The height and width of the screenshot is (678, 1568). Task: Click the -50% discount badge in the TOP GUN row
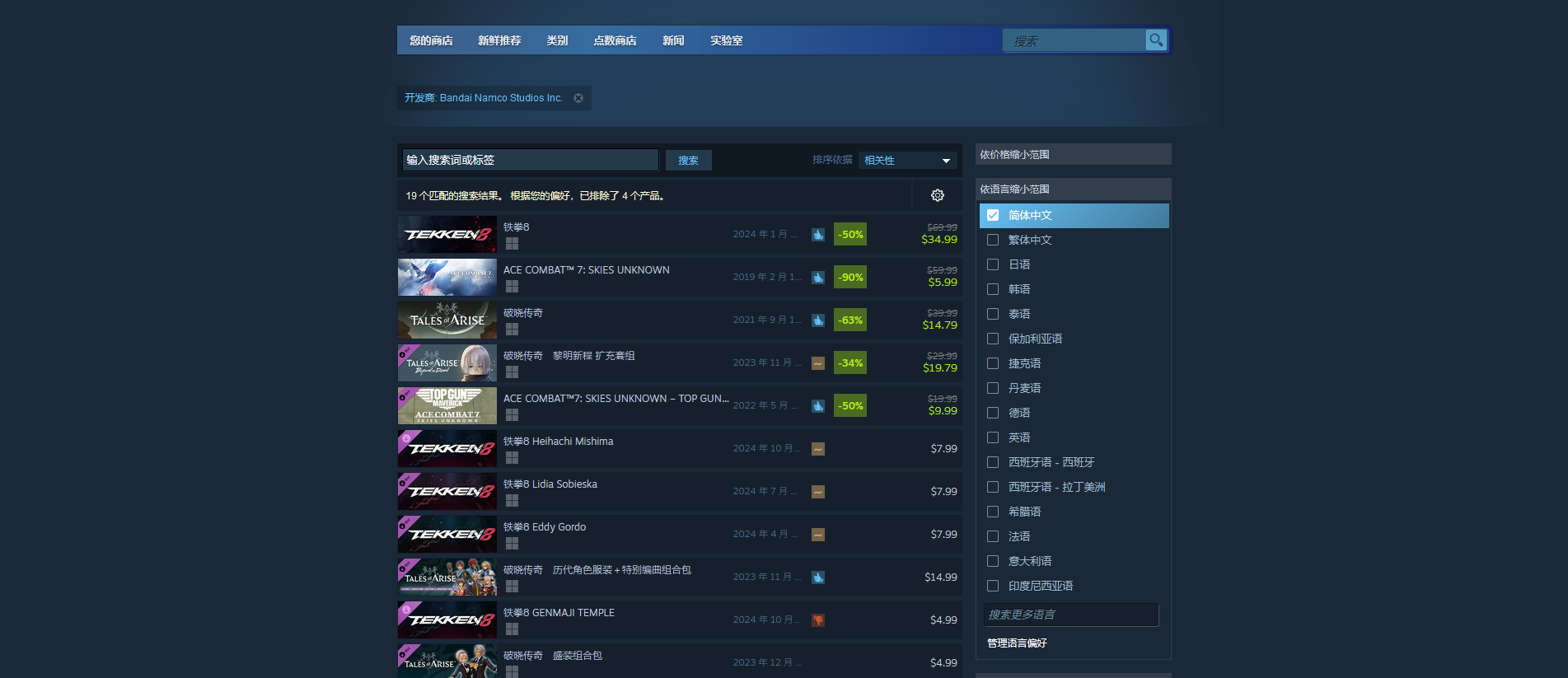pyautogui.click(x=850, y=406)
